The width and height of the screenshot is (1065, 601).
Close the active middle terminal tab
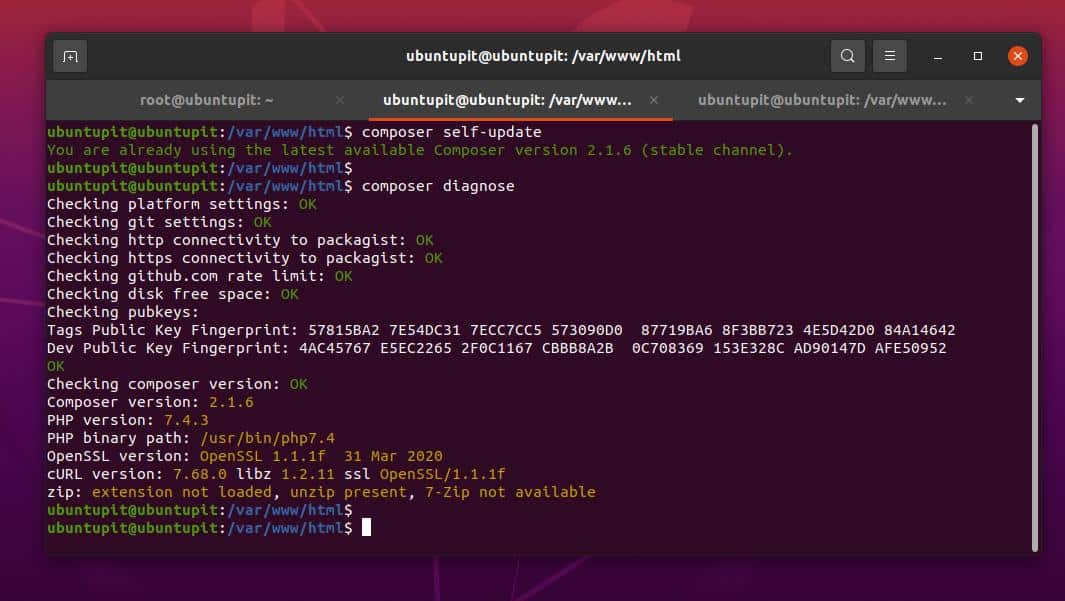coord(653,101)
